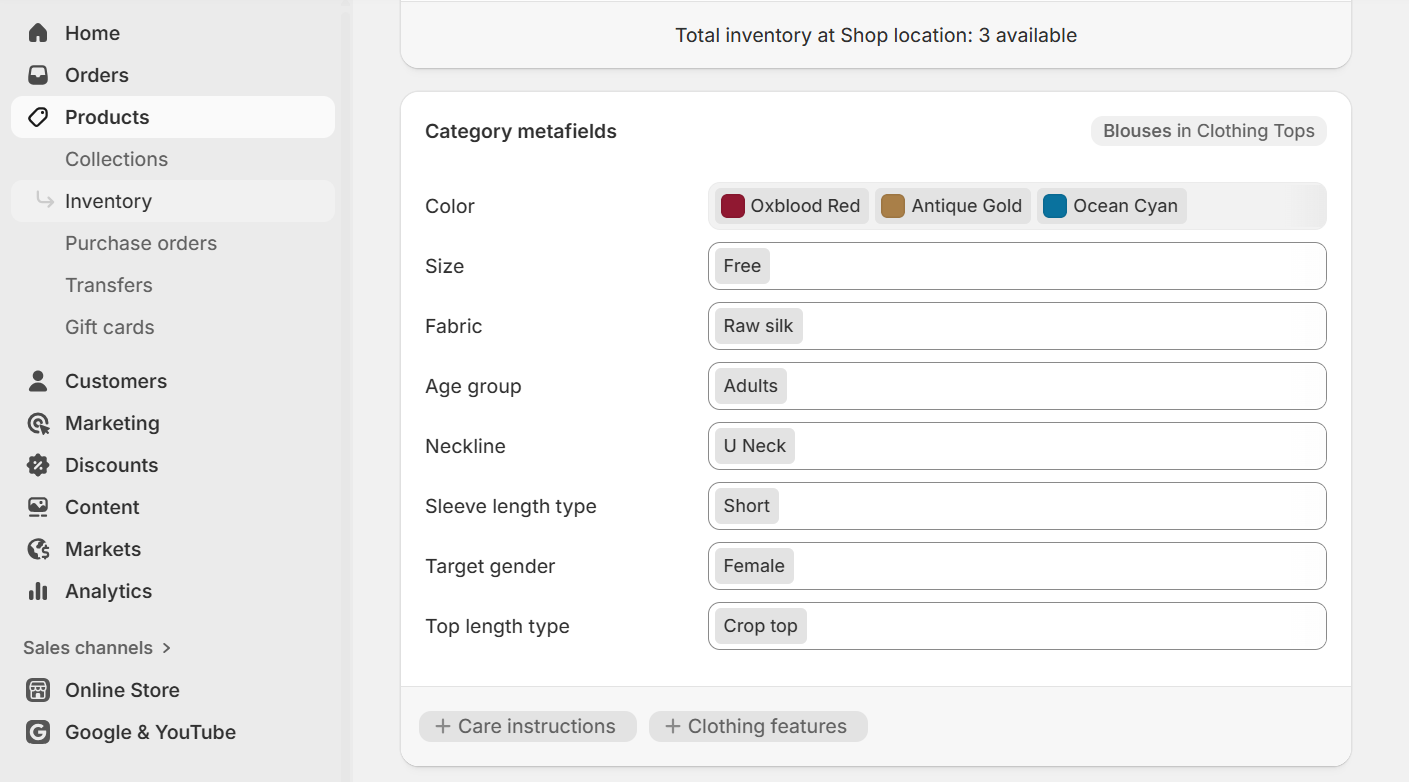This screenshot has height=782, width=1409.
Task: Click the Raw silk fabric tag
Action: (757, 326)
